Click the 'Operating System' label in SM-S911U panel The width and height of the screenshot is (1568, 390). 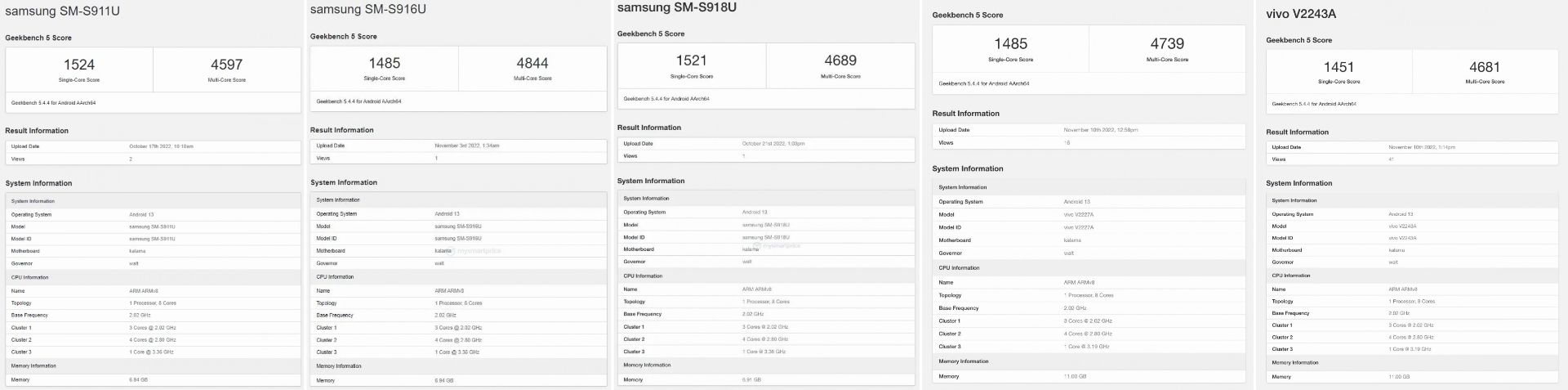(x=31, y=215)
